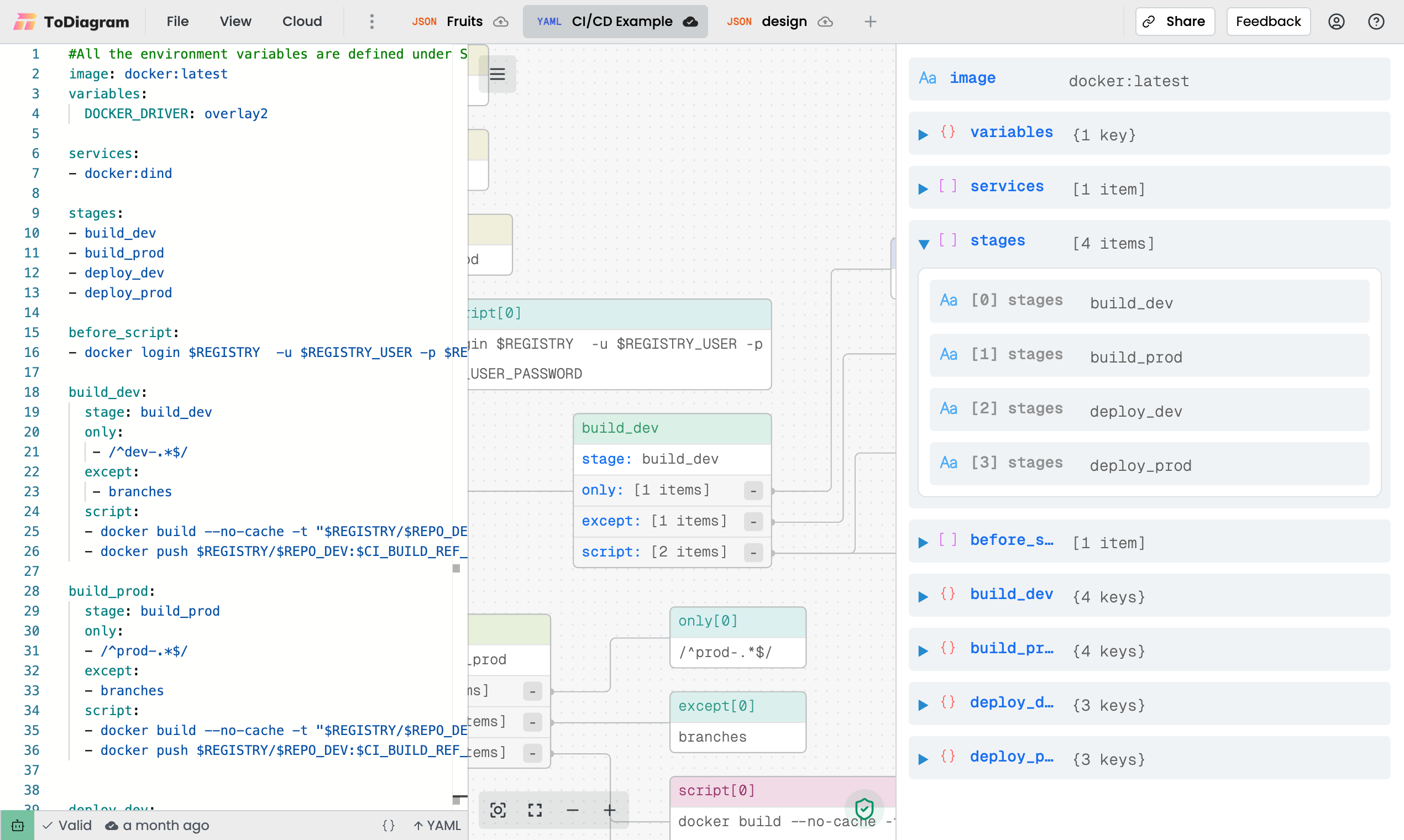1404x840 pixels.
Task: Collapse the stages array in tree panel
Action: tap(923, 244)
